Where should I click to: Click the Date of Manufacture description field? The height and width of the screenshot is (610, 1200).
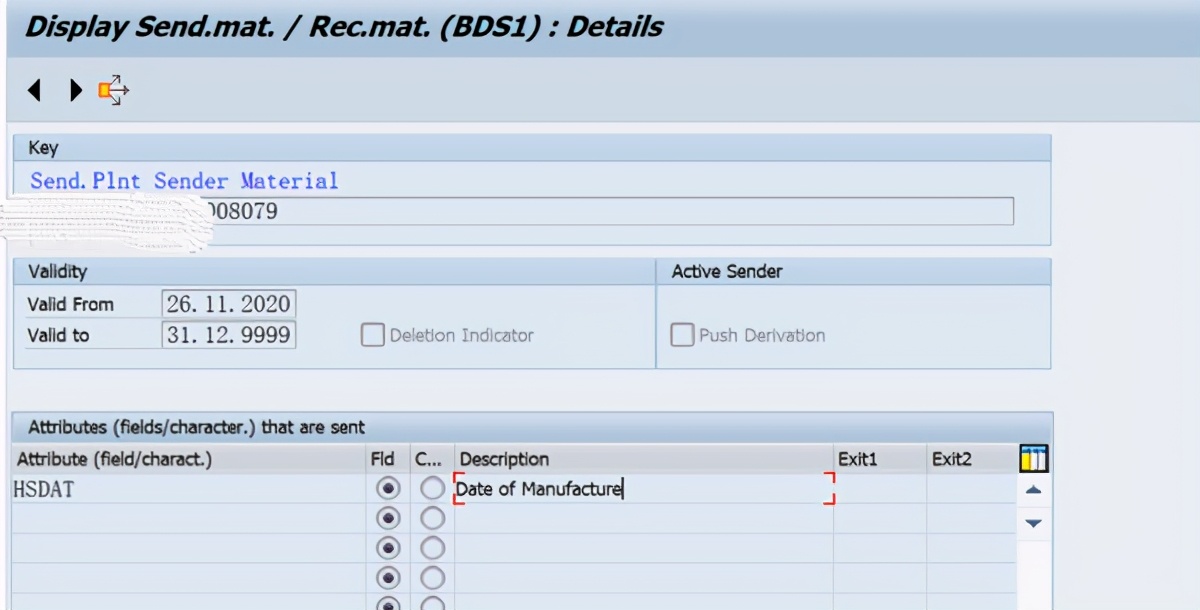644,489
